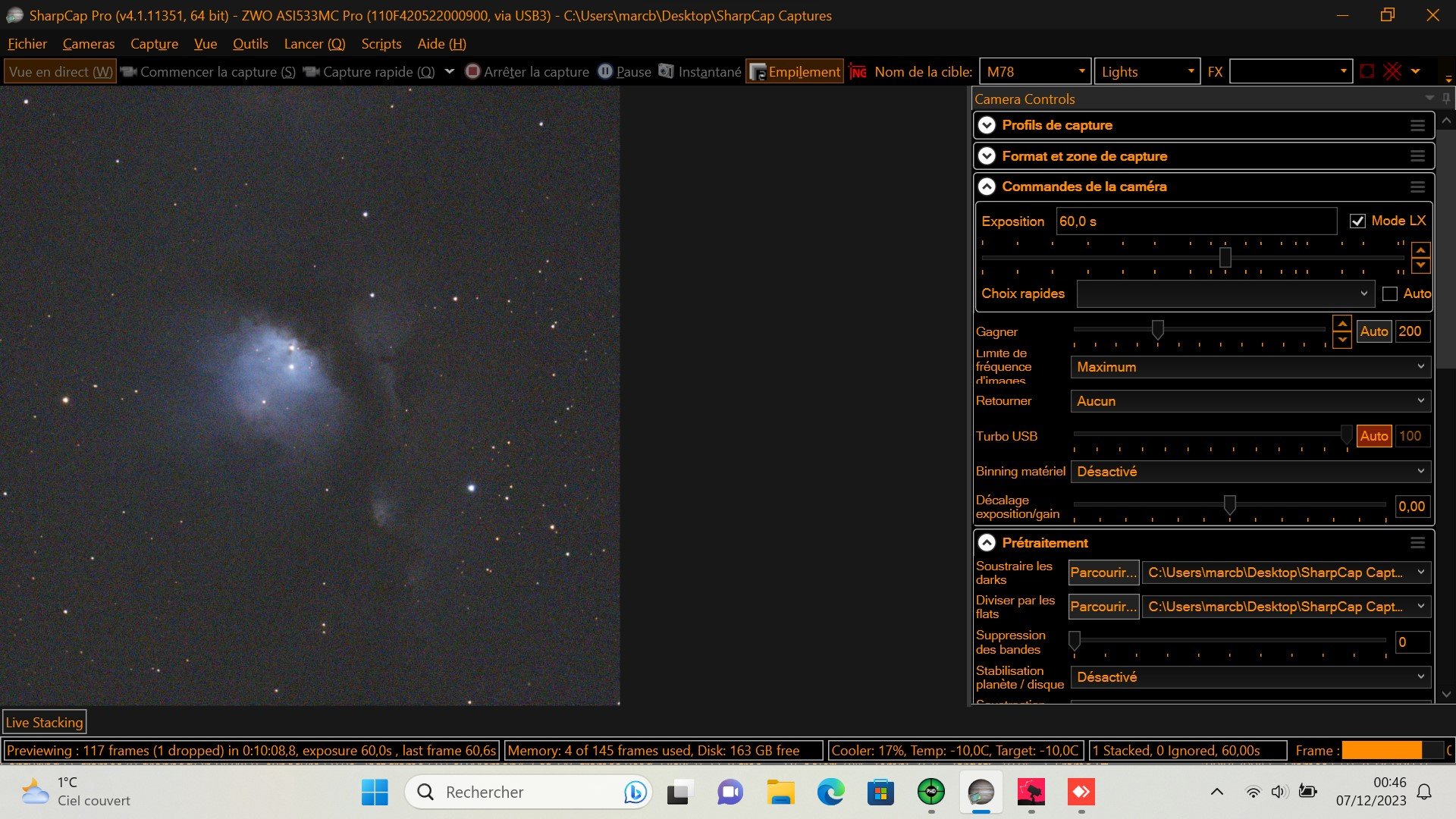
Task: Open PHD2 guiding from the taskbar
Action: (x=930, y=792)
